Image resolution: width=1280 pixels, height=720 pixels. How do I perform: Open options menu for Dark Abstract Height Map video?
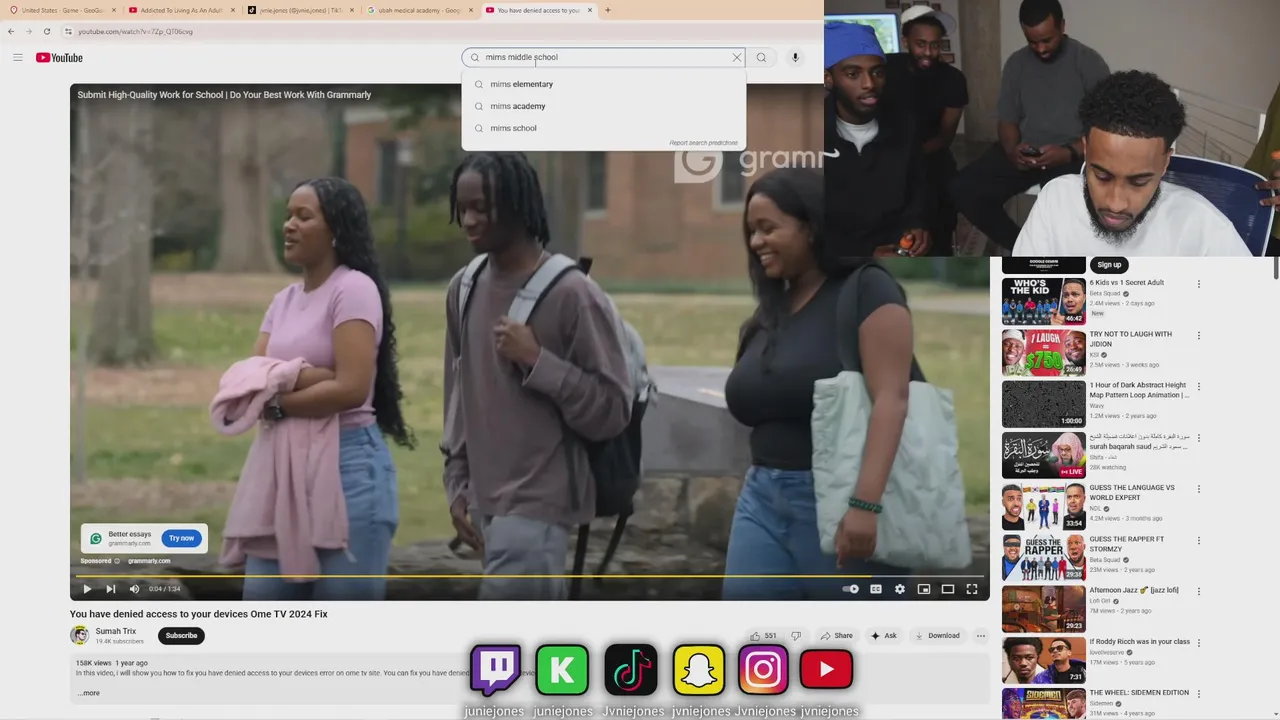[1199, 386]
